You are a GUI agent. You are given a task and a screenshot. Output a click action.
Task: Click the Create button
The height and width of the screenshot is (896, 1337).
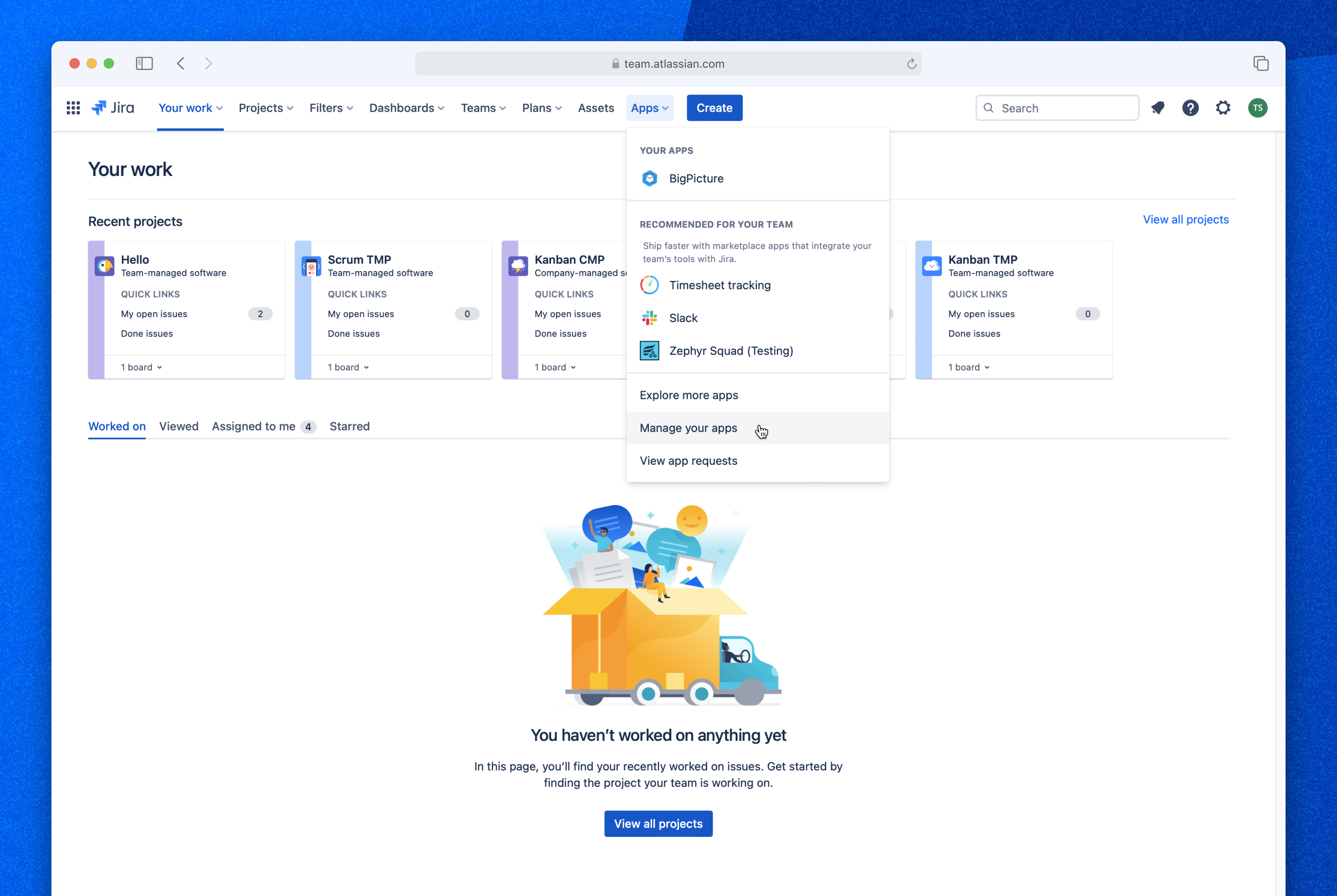[714, 108]
